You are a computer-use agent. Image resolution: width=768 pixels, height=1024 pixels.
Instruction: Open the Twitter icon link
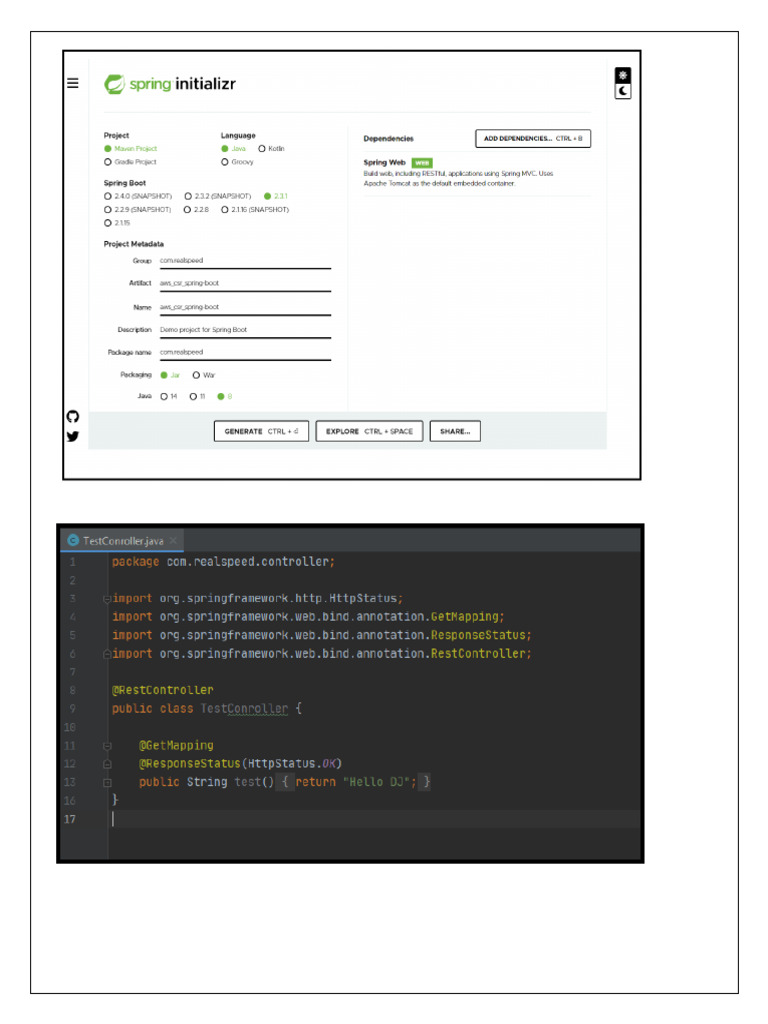click(x=72, y=436)
